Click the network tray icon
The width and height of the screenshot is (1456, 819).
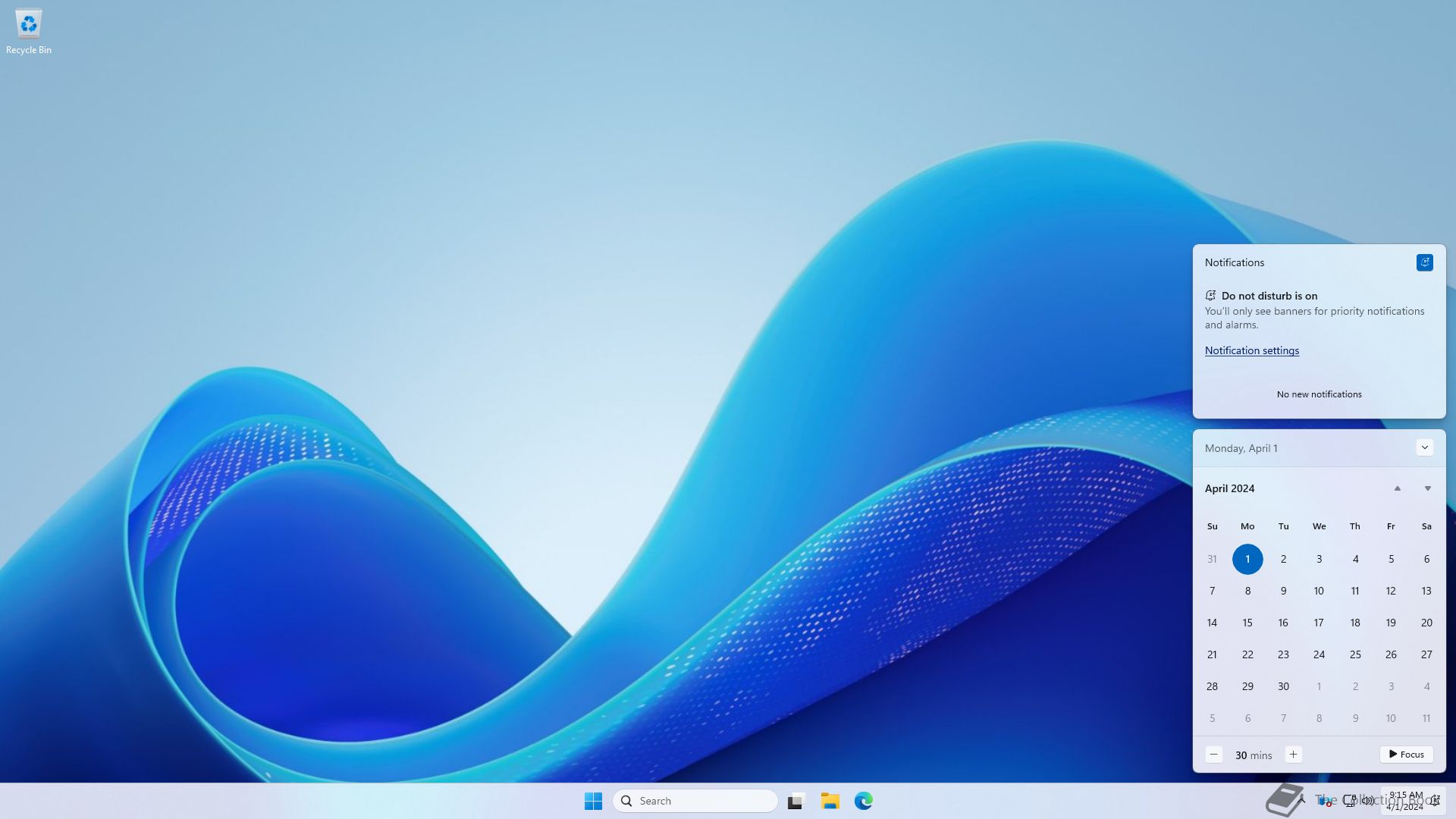(1350, 801)
